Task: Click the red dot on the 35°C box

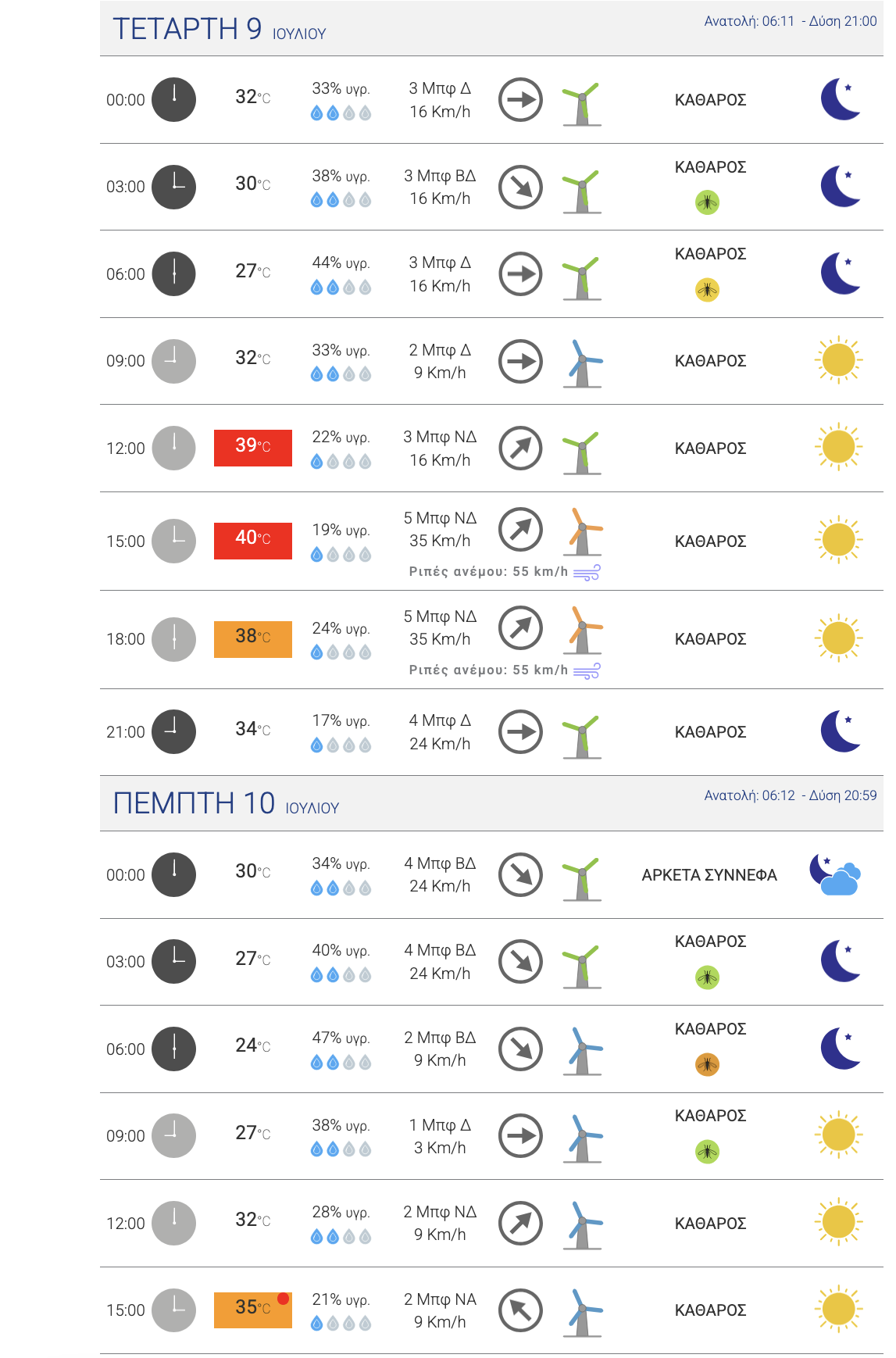Action: tap(283, 1299)
